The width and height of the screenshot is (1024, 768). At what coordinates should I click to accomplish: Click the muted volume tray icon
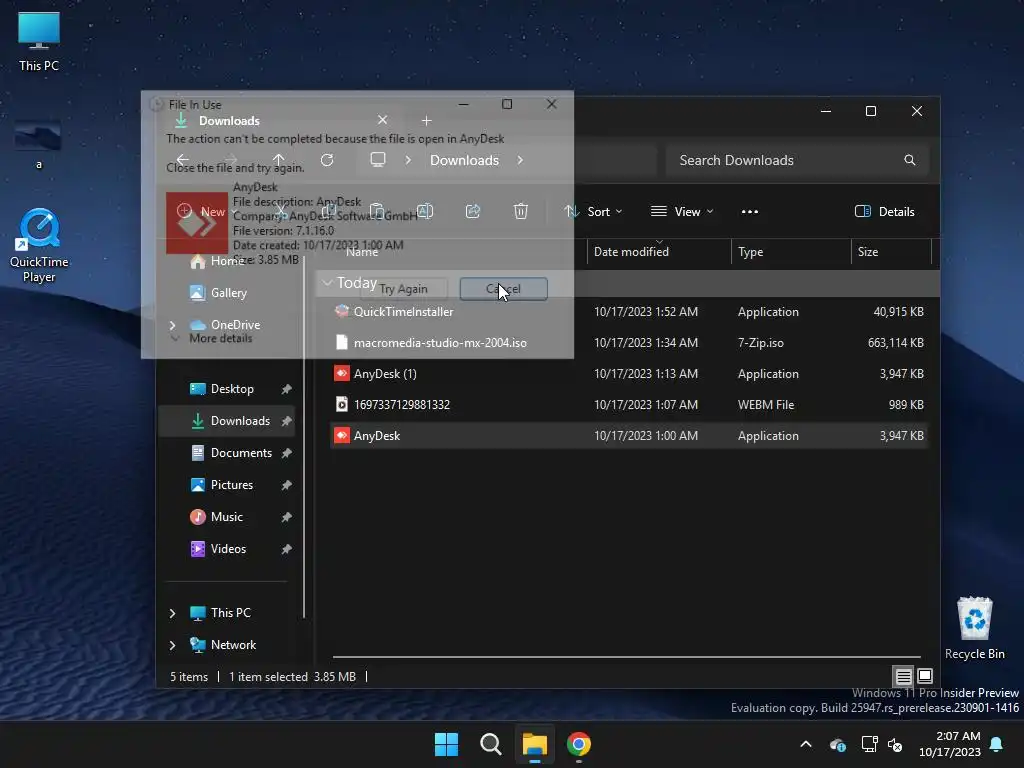(895, 744)
